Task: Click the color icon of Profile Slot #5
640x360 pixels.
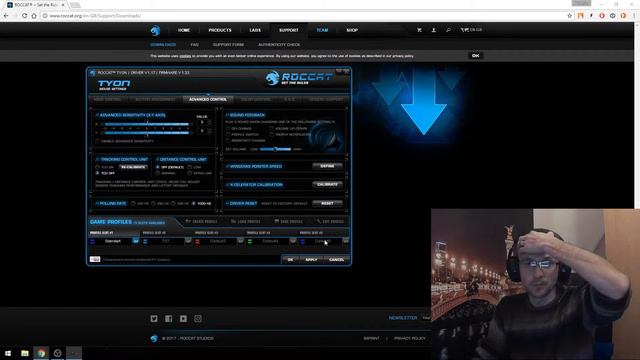Action: [302, 242]
